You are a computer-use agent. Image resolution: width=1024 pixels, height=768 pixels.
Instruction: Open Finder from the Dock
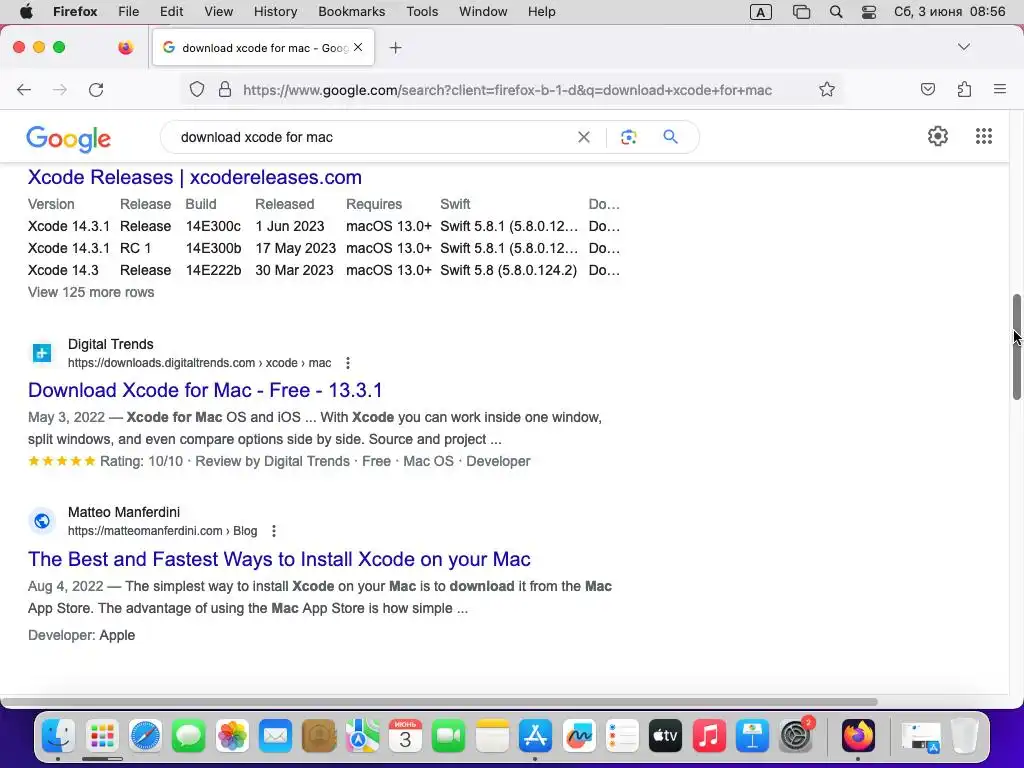pos(58,736)
